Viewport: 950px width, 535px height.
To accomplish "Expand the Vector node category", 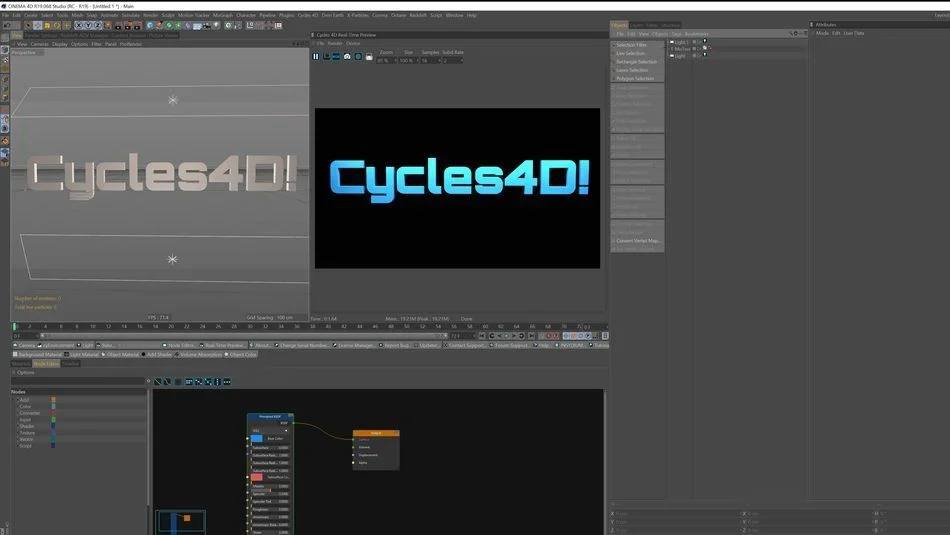I will point(25,439).
